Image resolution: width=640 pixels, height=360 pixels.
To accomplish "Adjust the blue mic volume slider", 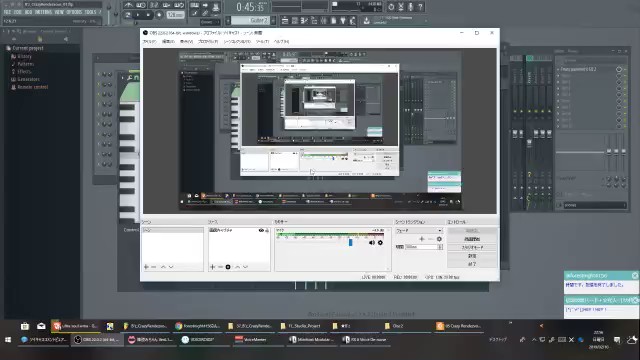I will pos(350,242).
